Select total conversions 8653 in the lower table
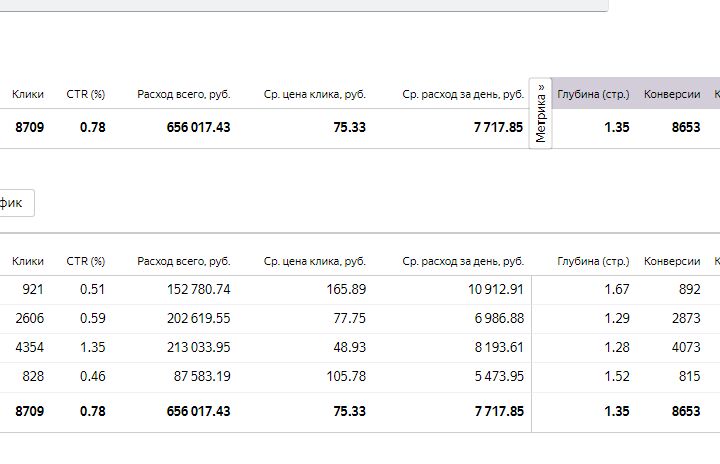 (x=686, y=411)
